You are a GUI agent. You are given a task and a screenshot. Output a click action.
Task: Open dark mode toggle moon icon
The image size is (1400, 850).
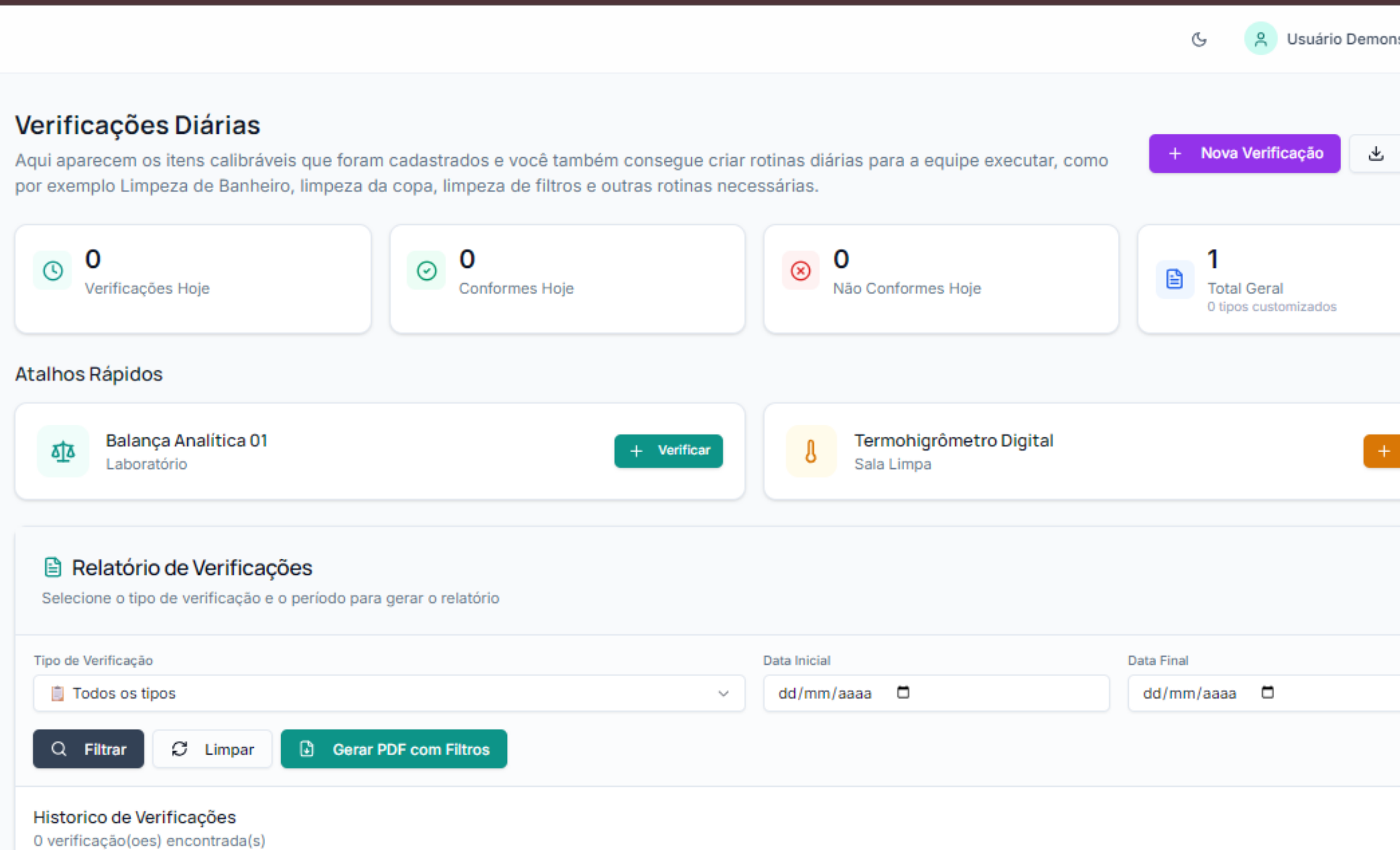pyautogui.click(x=1199, y=38)
